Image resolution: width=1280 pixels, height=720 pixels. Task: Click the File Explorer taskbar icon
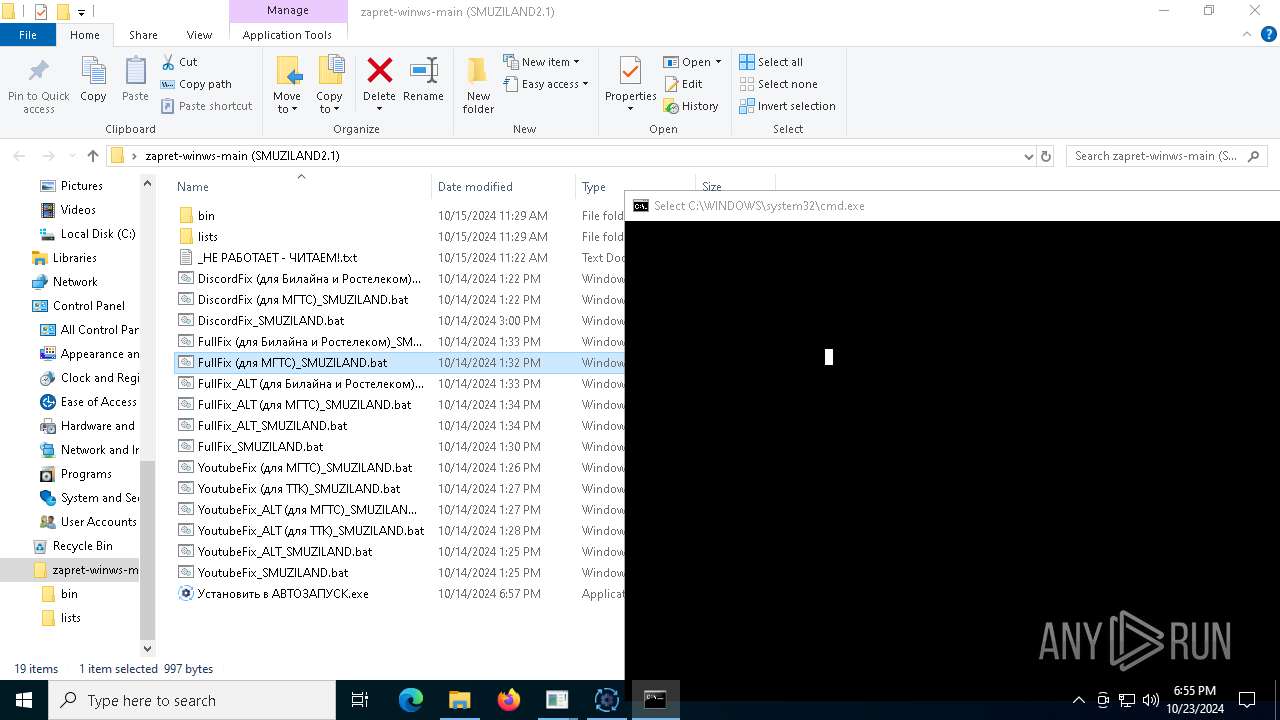(459, 700)
